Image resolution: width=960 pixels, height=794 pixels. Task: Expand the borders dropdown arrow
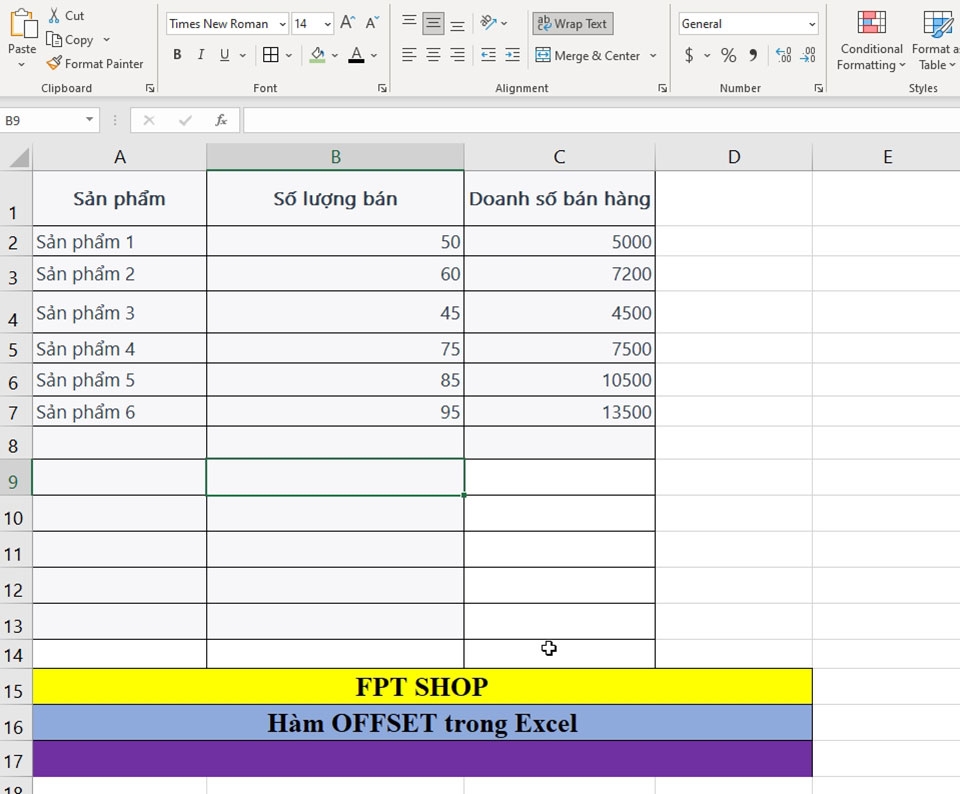tap(289, 55)
